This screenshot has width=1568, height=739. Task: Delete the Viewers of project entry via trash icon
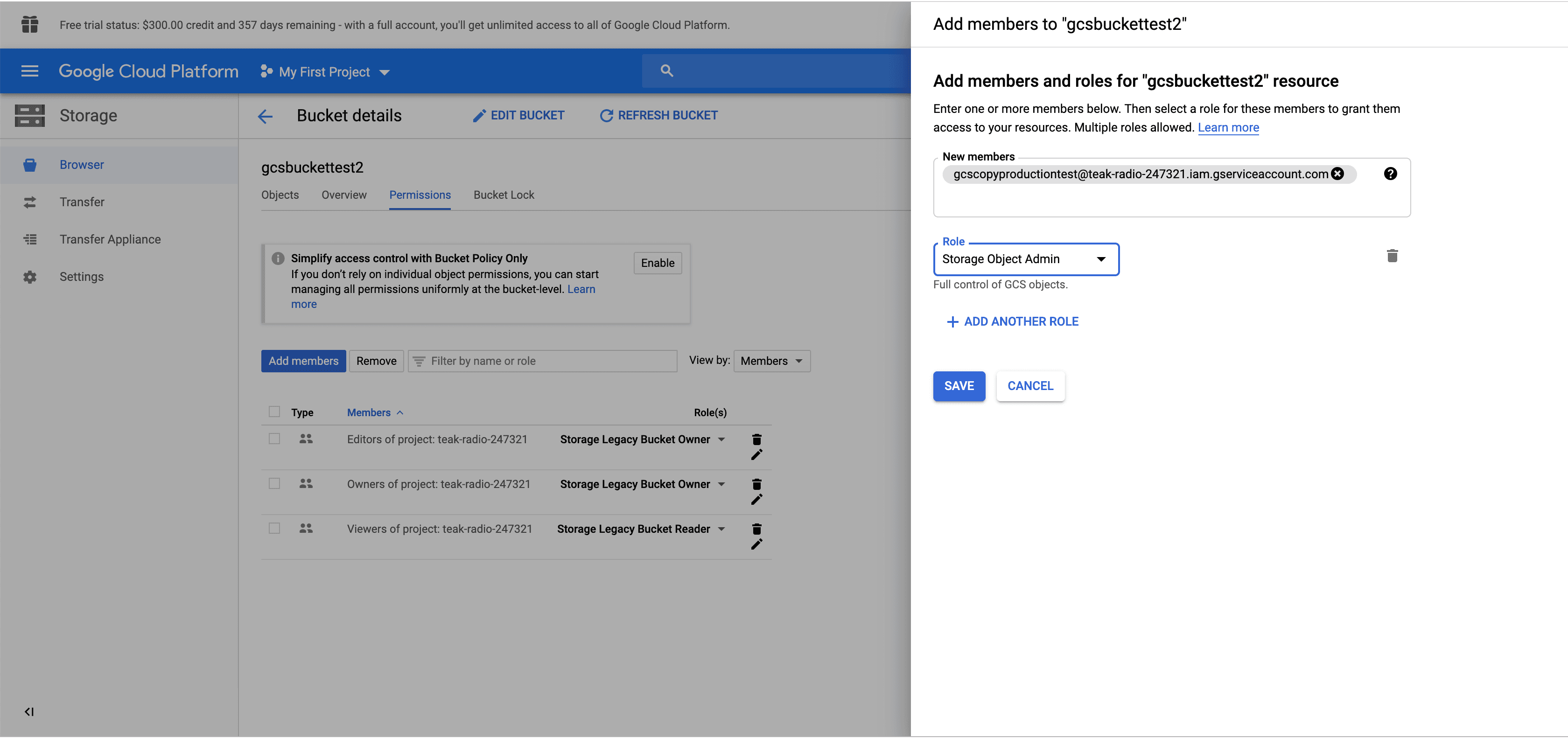pyautogui.click(x=756, y=529)
